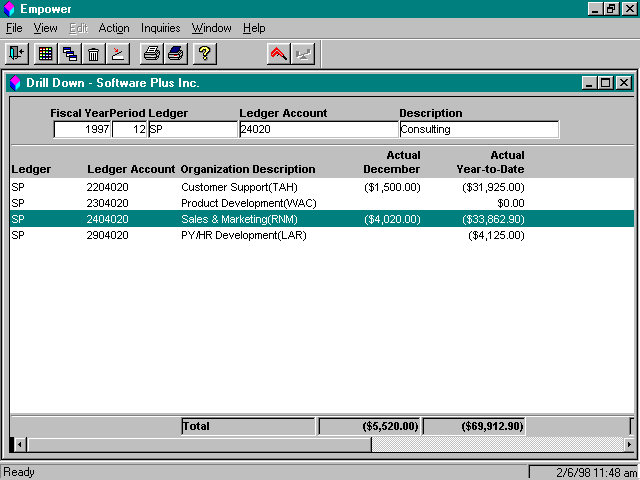Close the Drill Down child window
The height and width of the screenshot is (480, 640).
(x=624, y=83)
